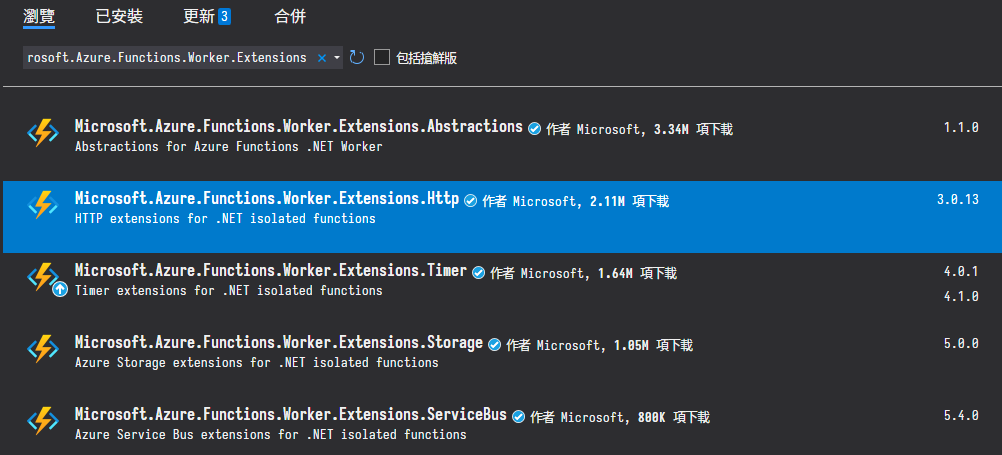1002x455 pixels.
Task: Click the updates count badge 3
Action: tap(224, 17)
